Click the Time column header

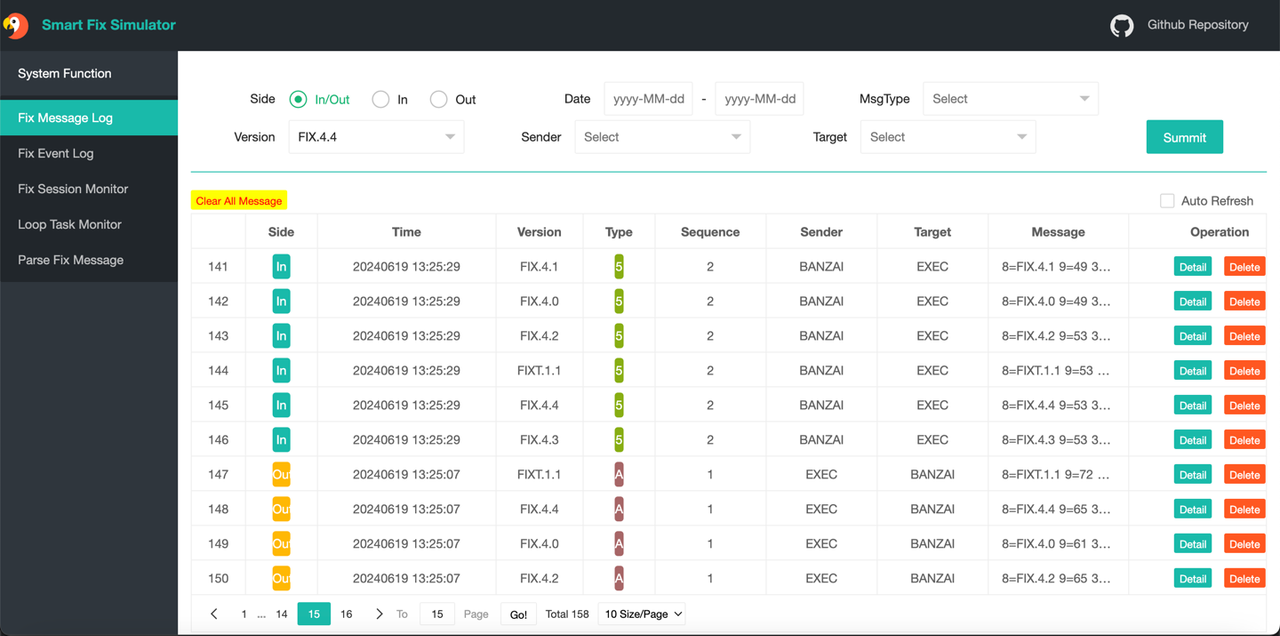(406, 232)
